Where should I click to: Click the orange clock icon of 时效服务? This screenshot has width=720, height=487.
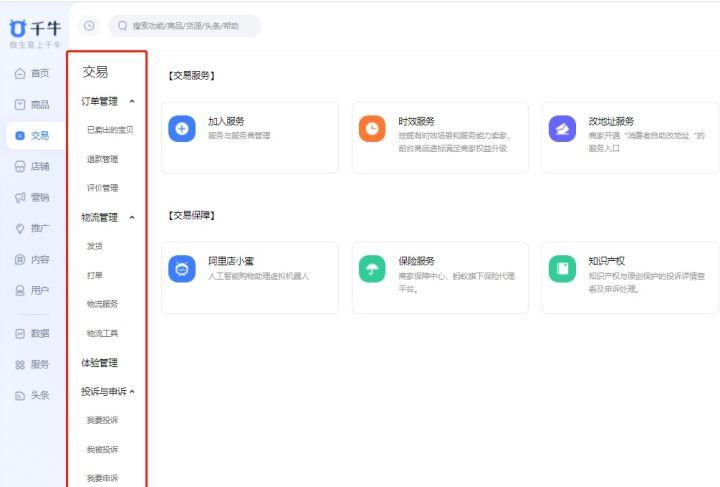point(372,129)
